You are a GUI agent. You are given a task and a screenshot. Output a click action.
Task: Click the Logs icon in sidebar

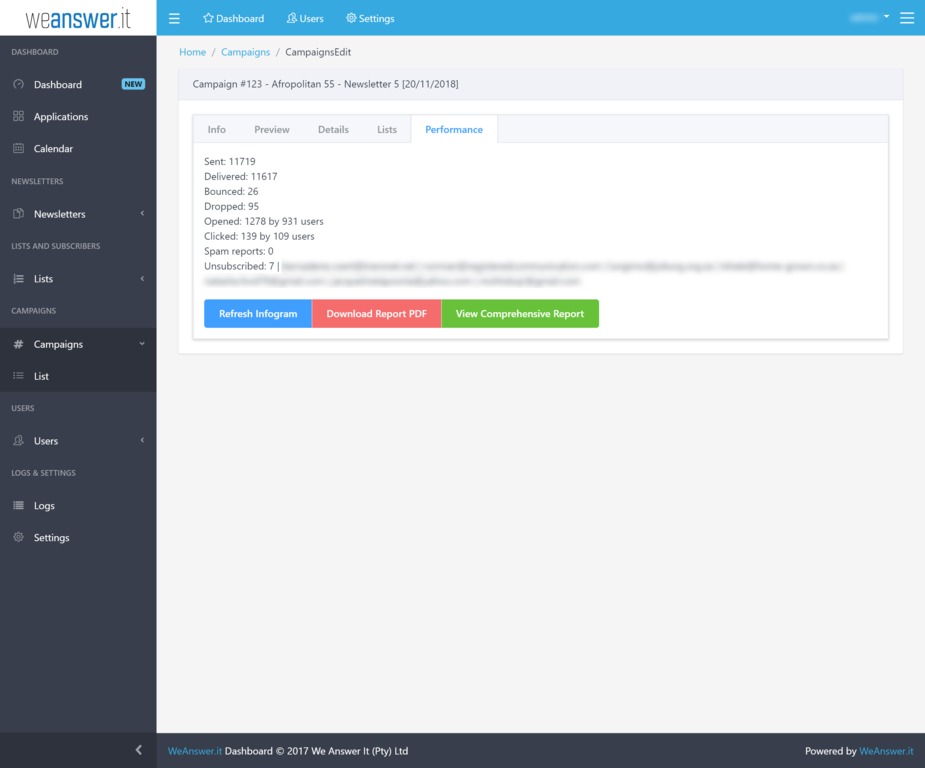[x=18, y=506]
